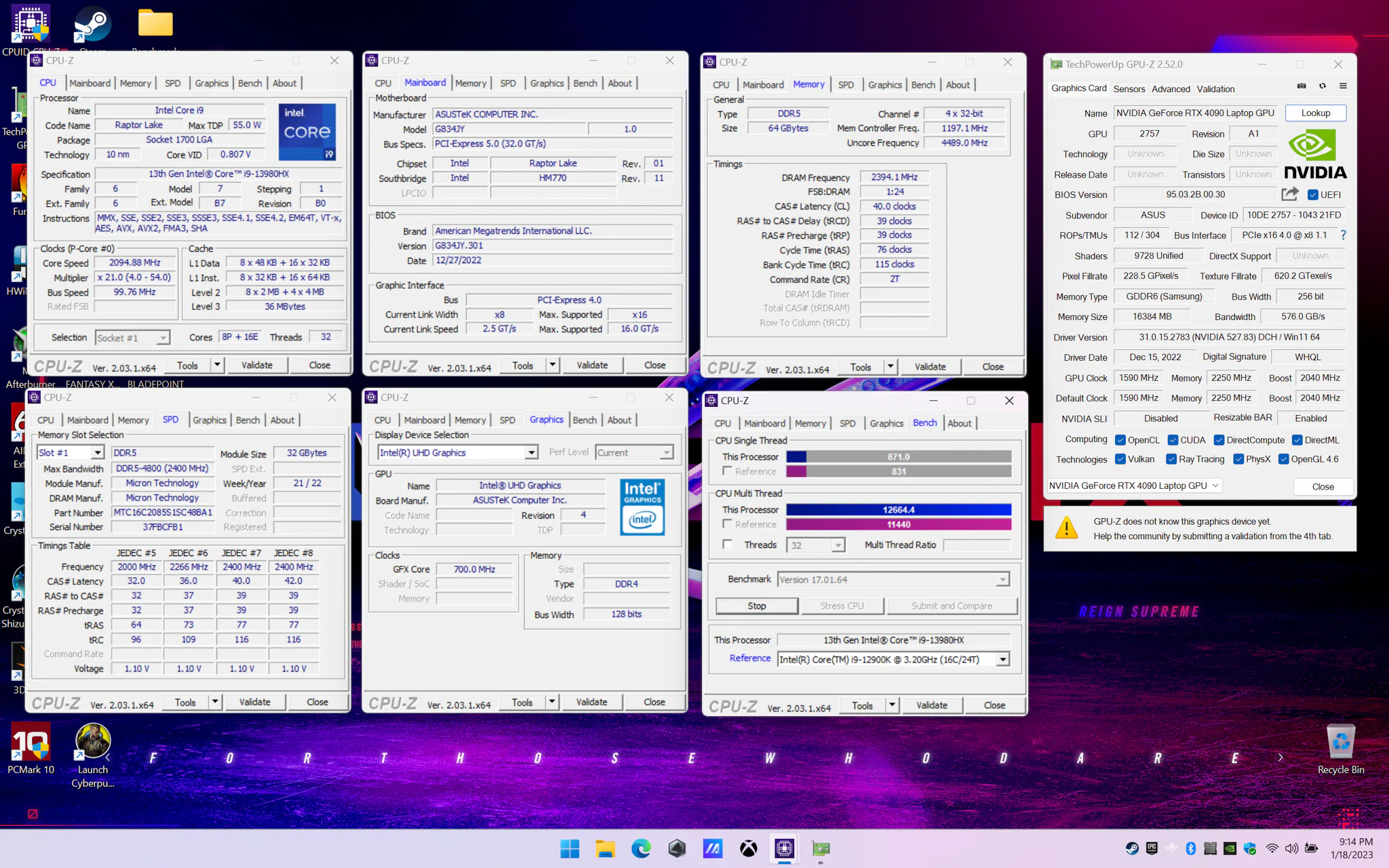Image resolution: width=1389 pixels, height=868 pixels.
Task: Click the Single Thread Reference score bar
Action: click(899, 471)
